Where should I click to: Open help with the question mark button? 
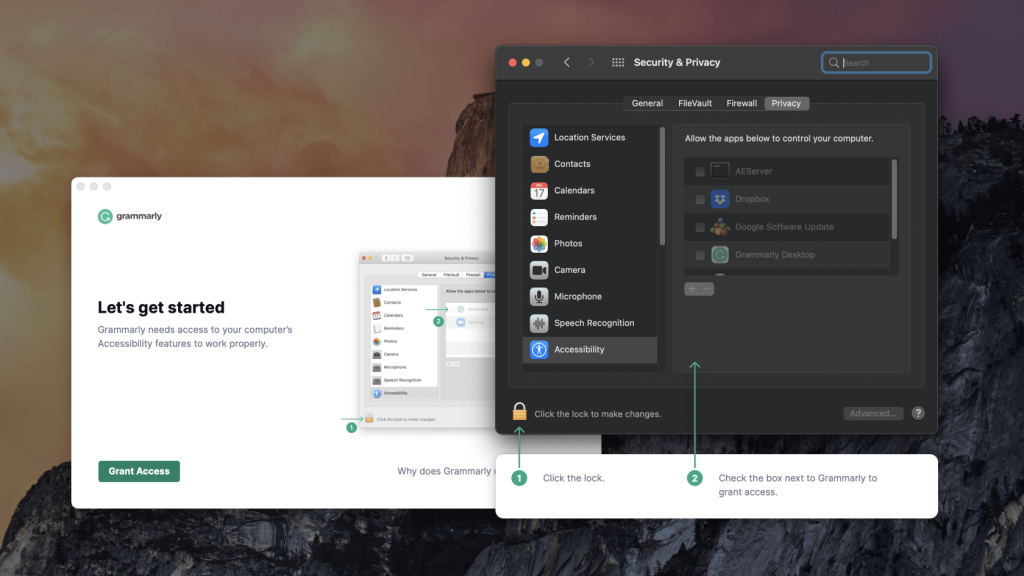pos(918,413)
